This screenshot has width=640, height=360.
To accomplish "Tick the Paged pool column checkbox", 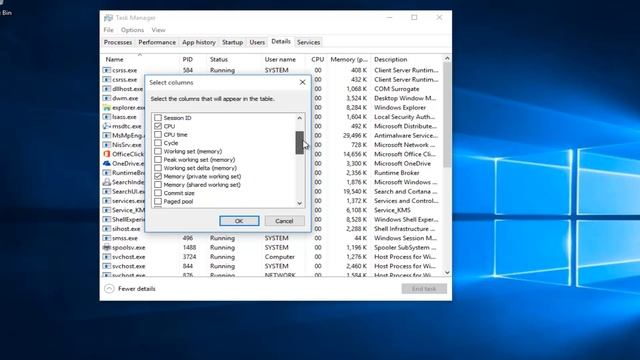I will [158, 202].
